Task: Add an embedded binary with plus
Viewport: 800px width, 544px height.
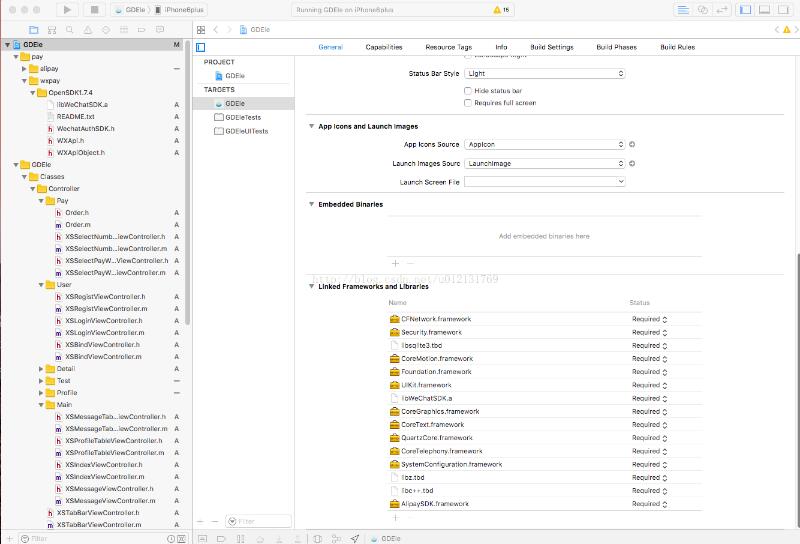Action: click(x=395, y=263)
